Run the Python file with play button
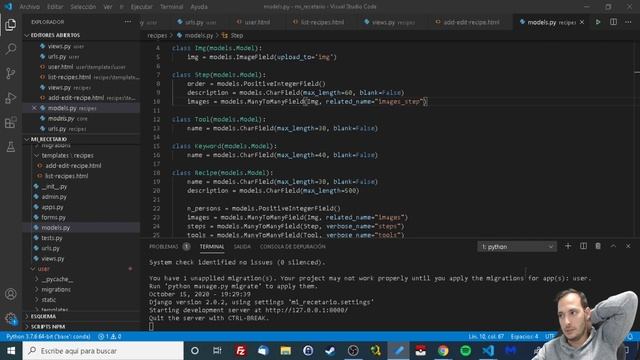Image resolution: width=640 pixels, height=360 pixels. click(x=598, y=22)
